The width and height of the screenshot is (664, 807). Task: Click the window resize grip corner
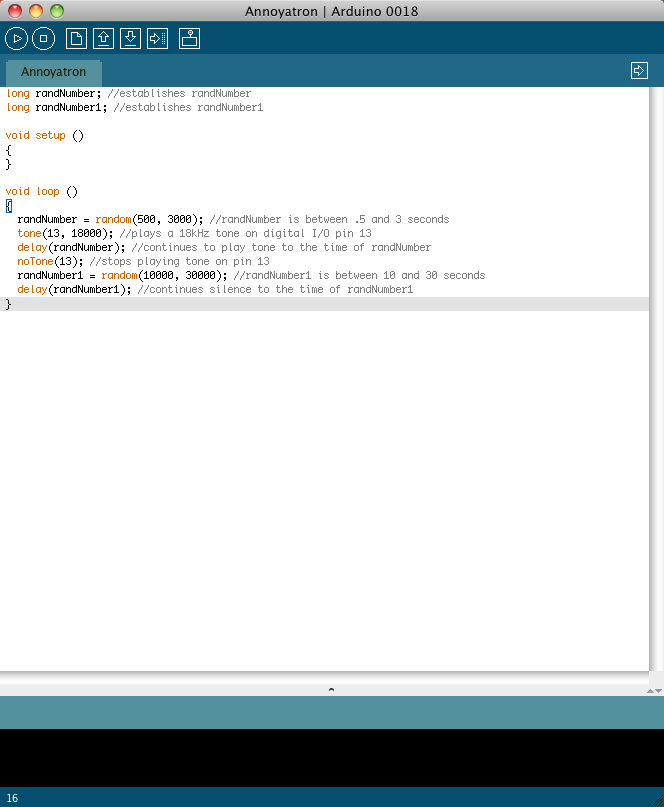pos(657,800)
